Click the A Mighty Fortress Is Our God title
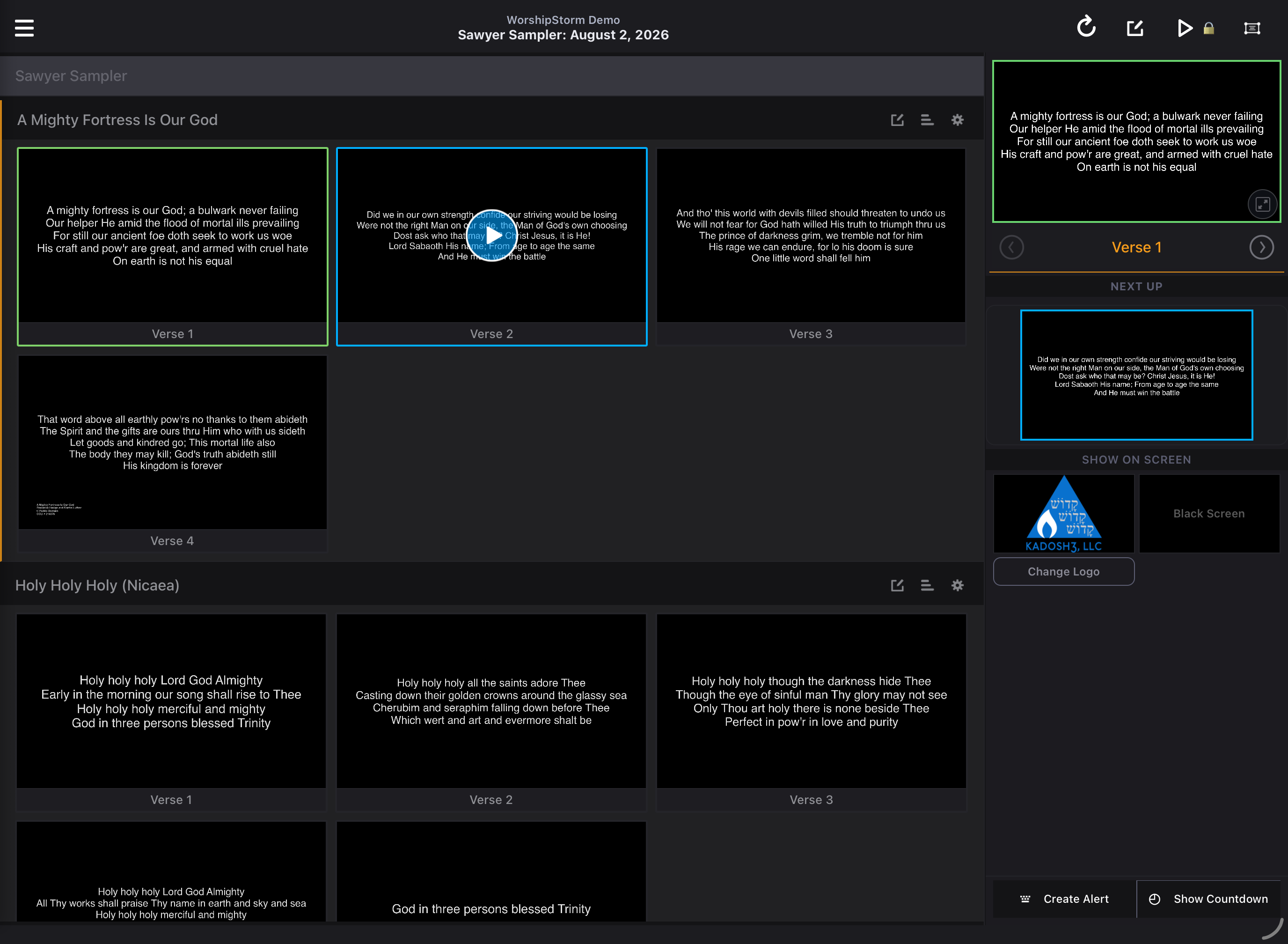This screenshot has width=1288, height=944. click(x=117, y=120)
